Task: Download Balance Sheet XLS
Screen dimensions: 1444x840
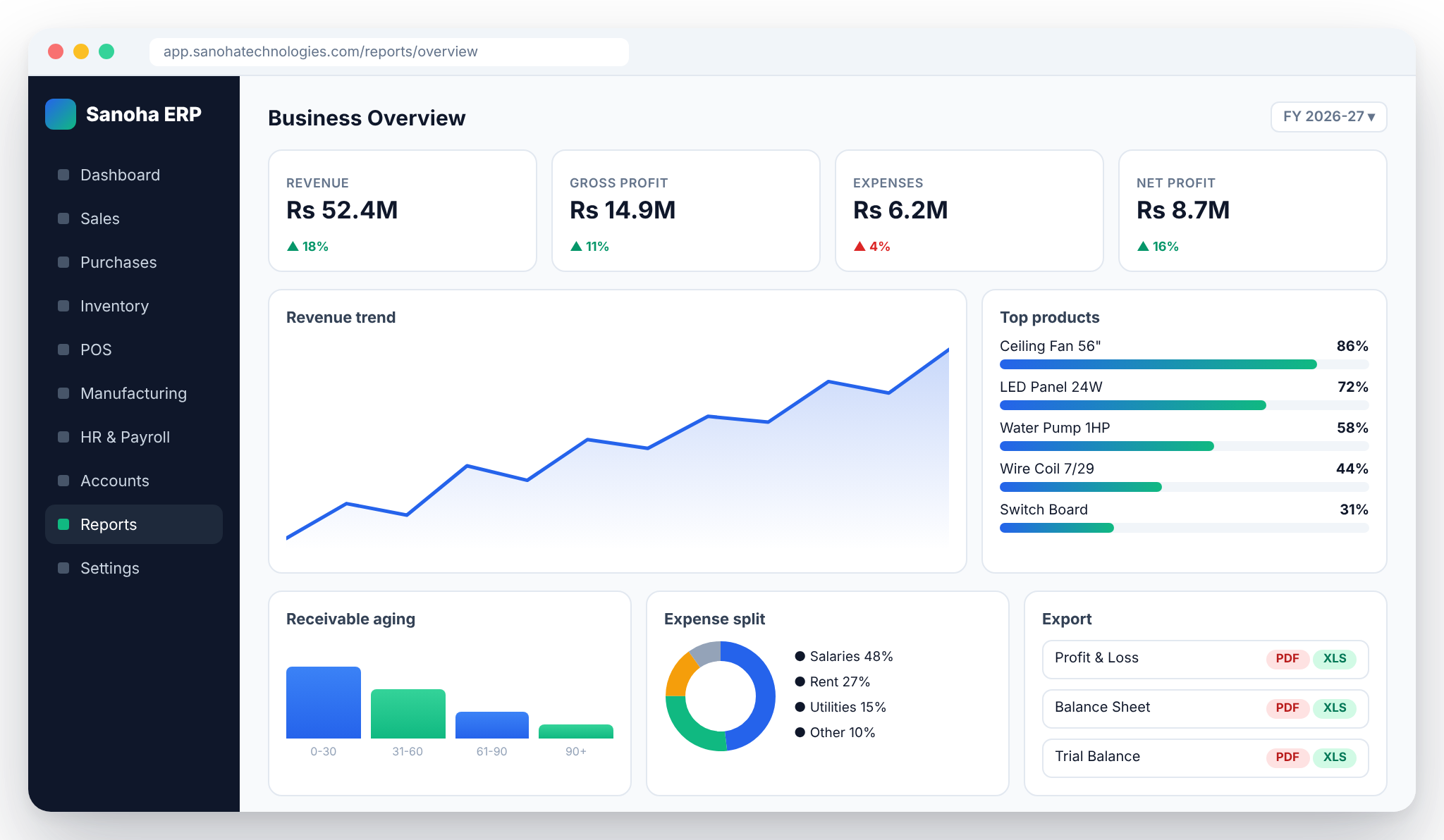Action: [x=1335, y=708]
